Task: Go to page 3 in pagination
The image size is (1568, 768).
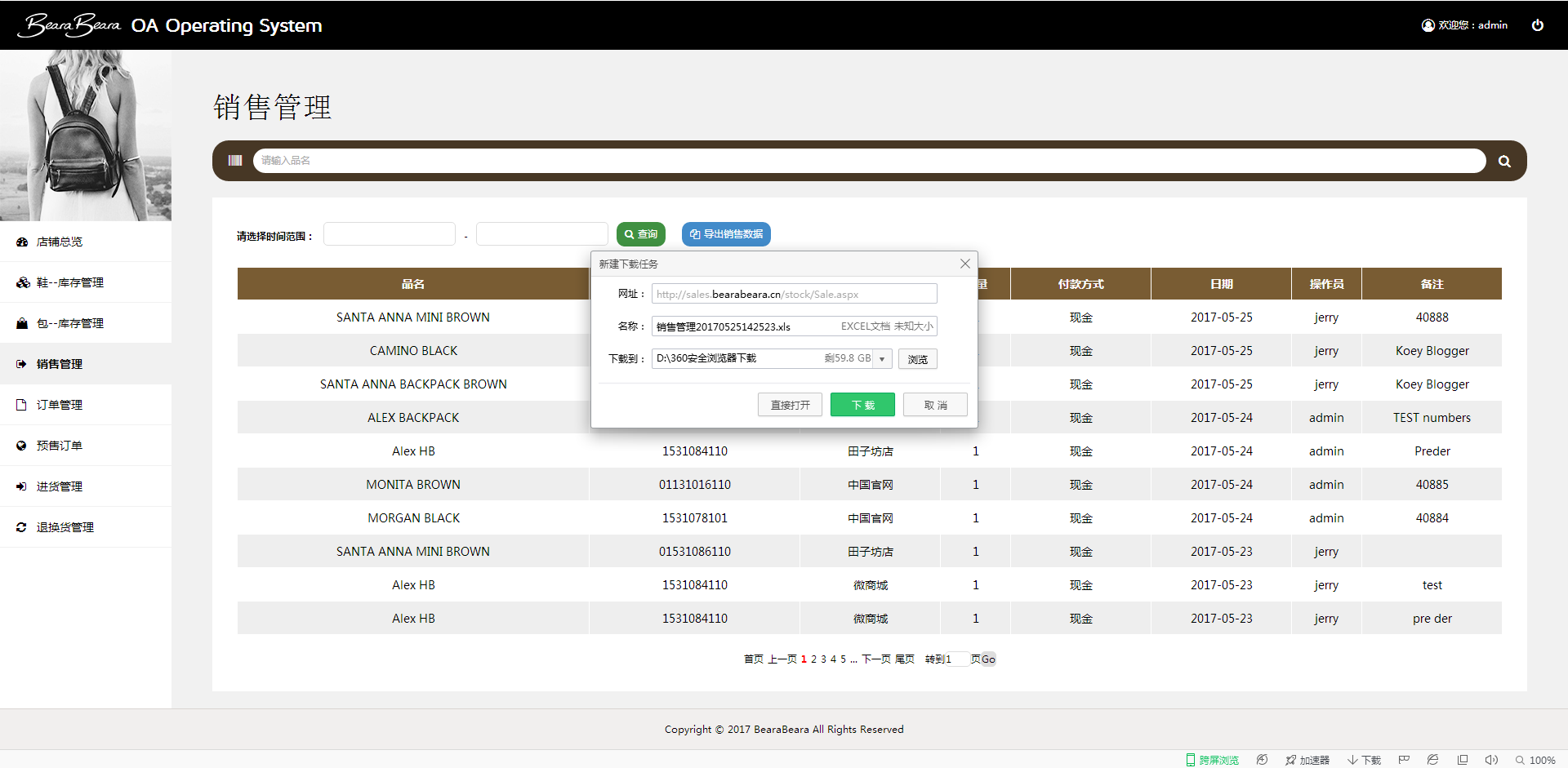Action: [x=823, y=659]
